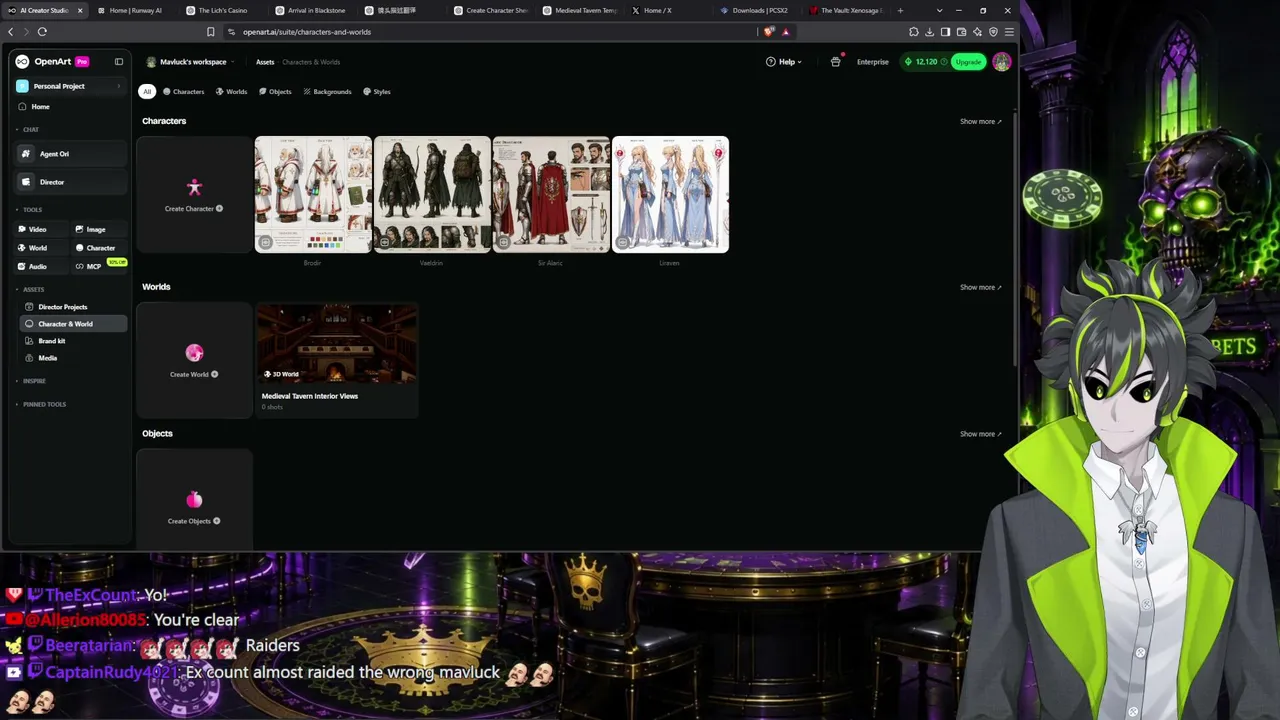Image resolution: width=1280 pixels, height=720 pixels.
Task: Bookmark this page with the bookmark icon
Action: click(x=211, y=32)
